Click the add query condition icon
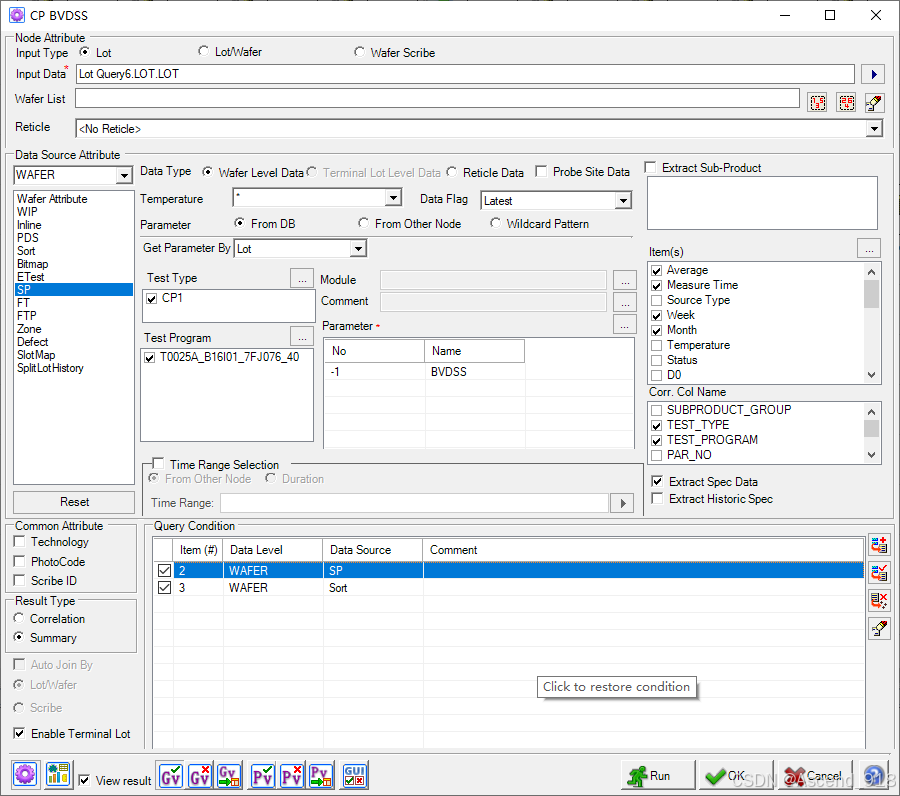The width and height of the screenshot is (900, 796). (x=879, y=545)
